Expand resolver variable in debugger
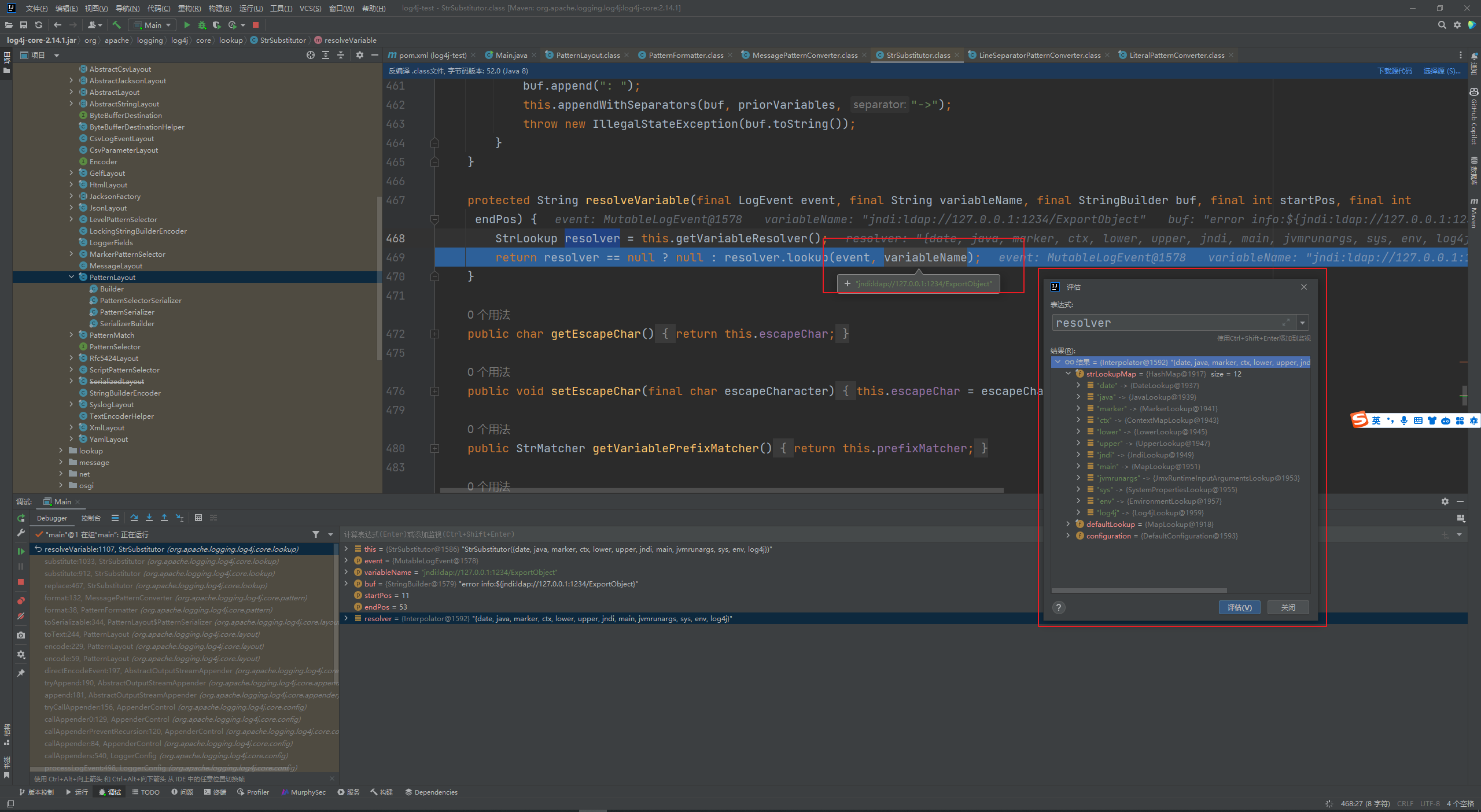This screenshot has height=812, width=1481. [347, 618]
